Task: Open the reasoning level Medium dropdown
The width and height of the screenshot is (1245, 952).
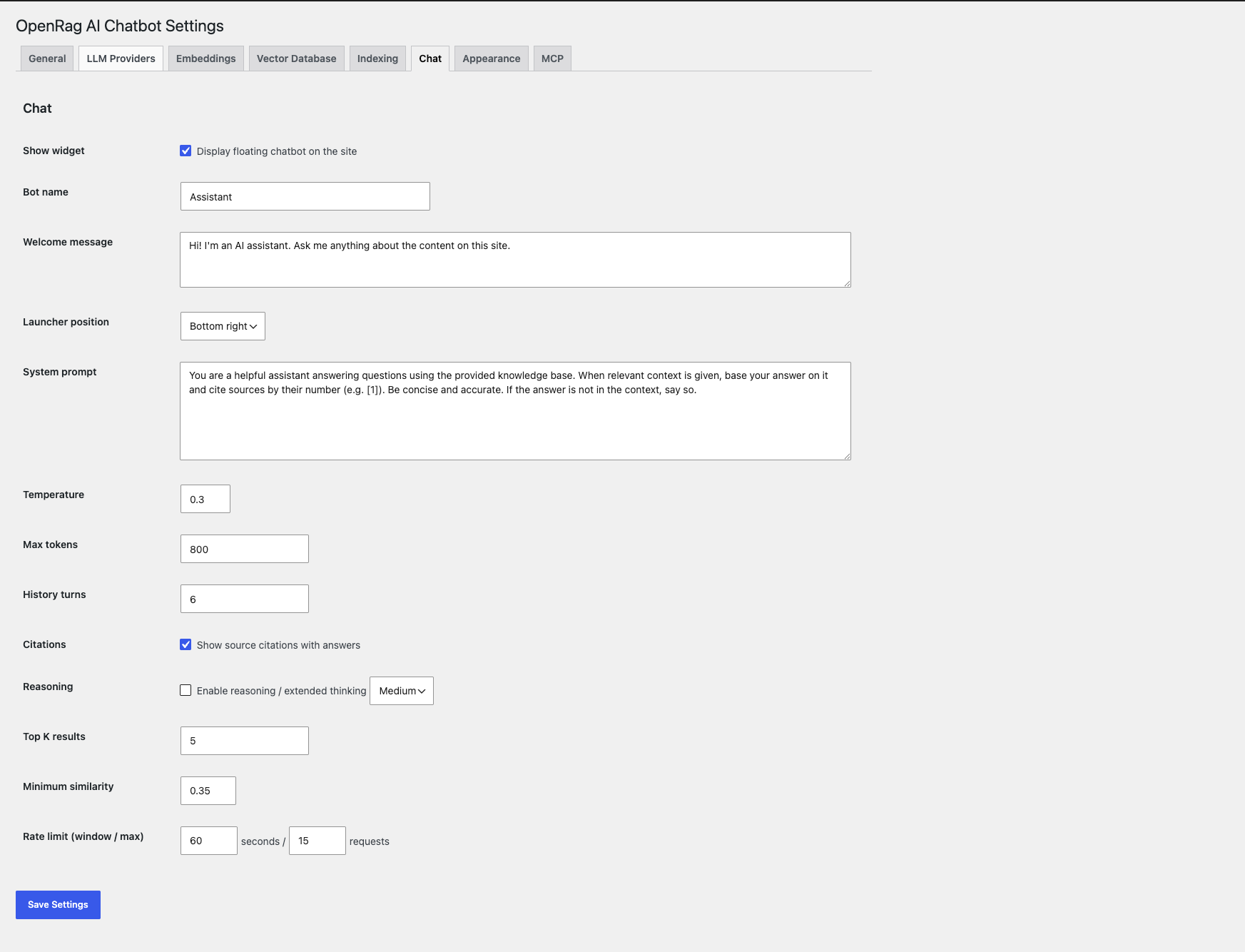Action: (x=402, y=691)
